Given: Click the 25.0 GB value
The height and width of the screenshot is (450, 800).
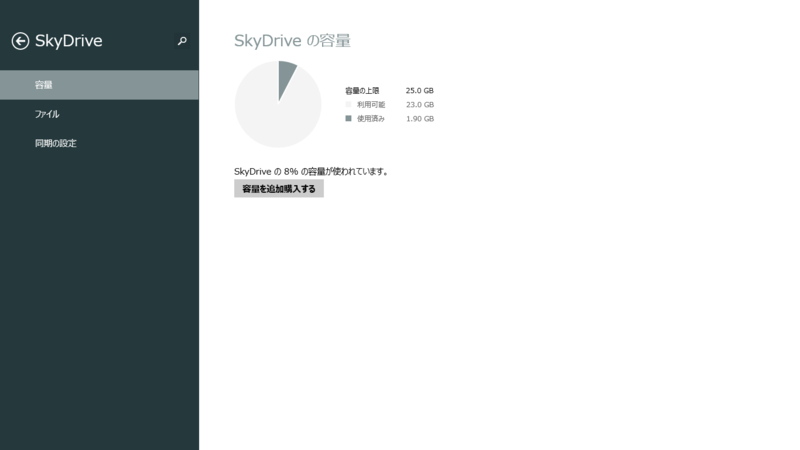Looking at the screenshot, I should point(419,91).
